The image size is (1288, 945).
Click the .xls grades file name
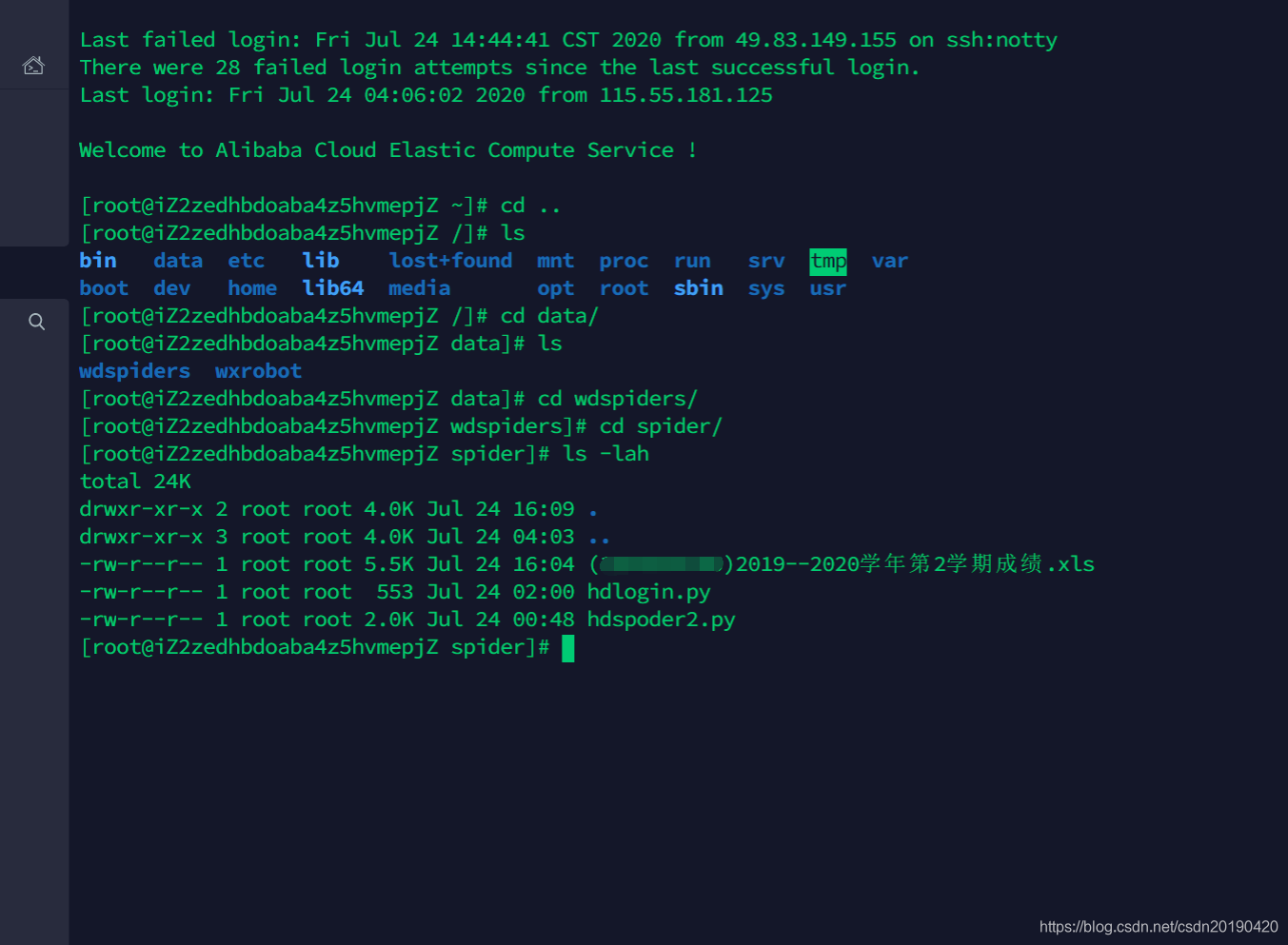(x=841, y=564)
